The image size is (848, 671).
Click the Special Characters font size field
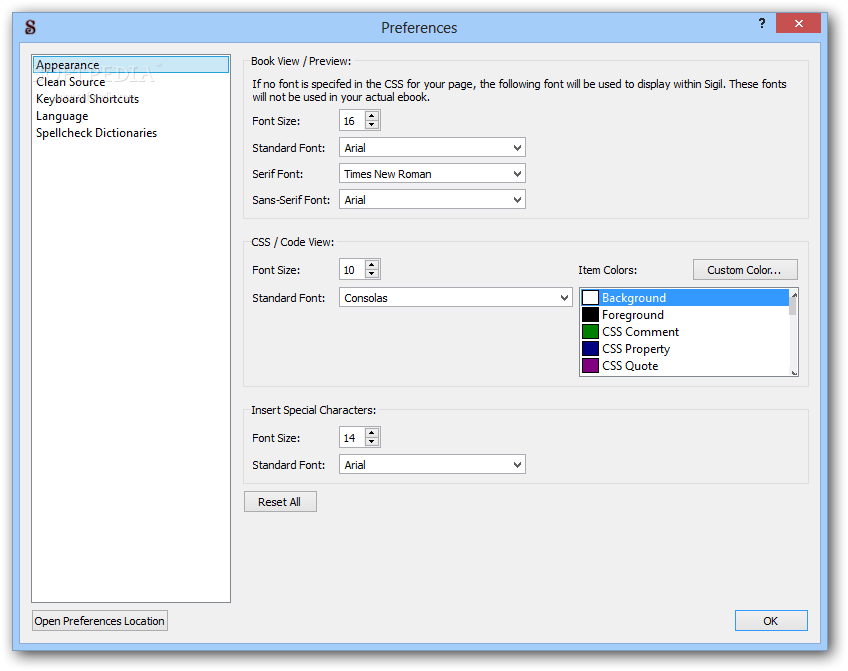[x=352, y=437]
